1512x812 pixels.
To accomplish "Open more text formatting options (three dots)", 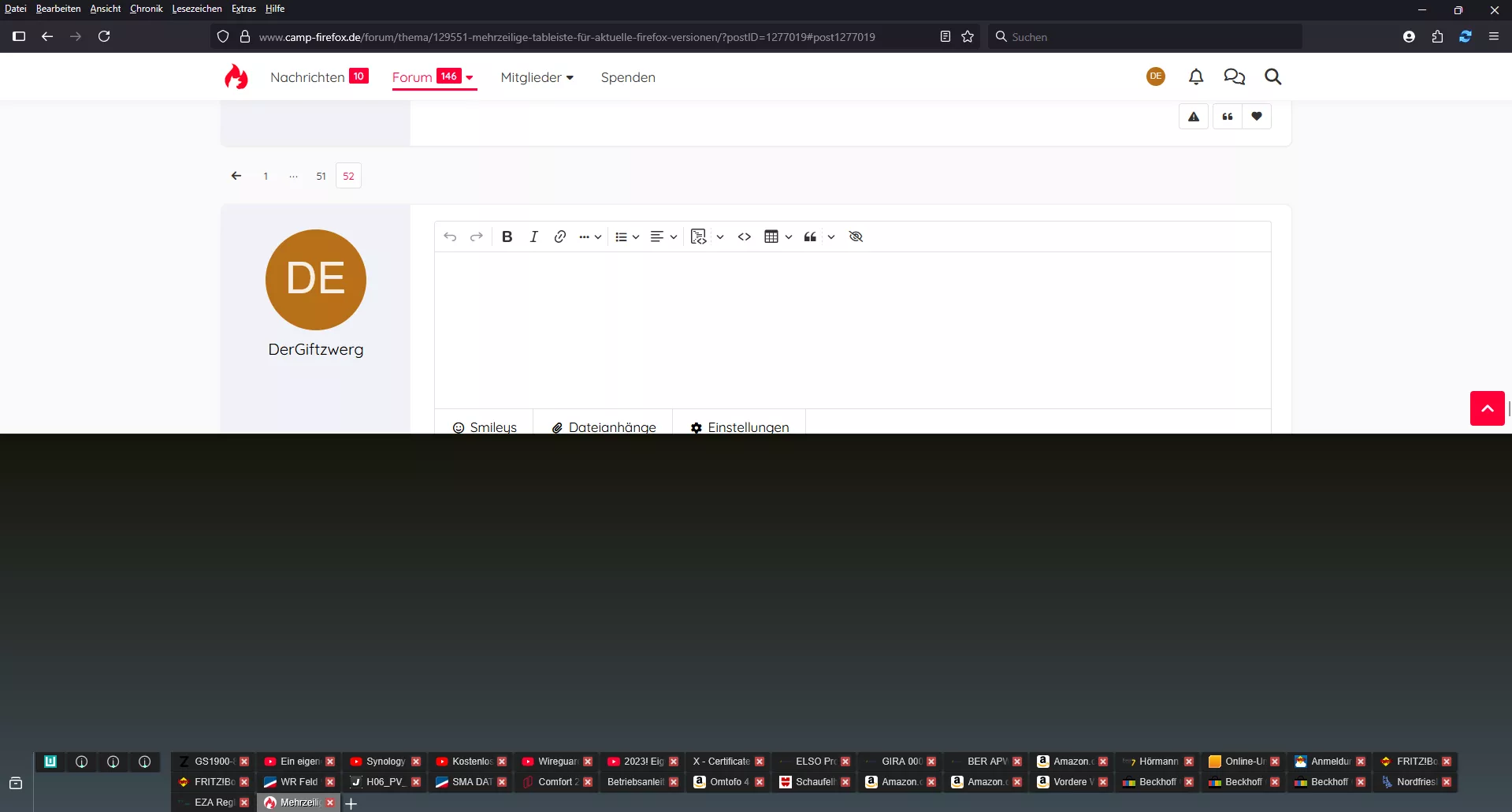I will click(x=590, y=237).
